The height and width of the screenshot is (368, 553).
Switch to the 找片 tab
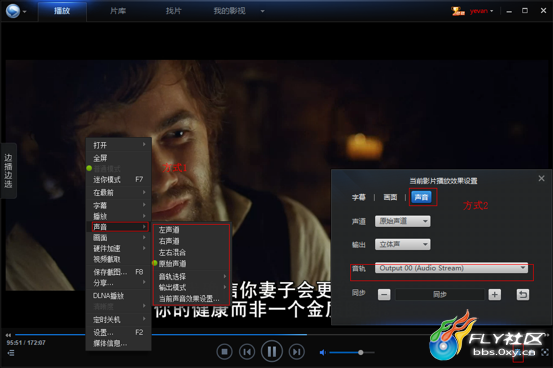point(174,11)
